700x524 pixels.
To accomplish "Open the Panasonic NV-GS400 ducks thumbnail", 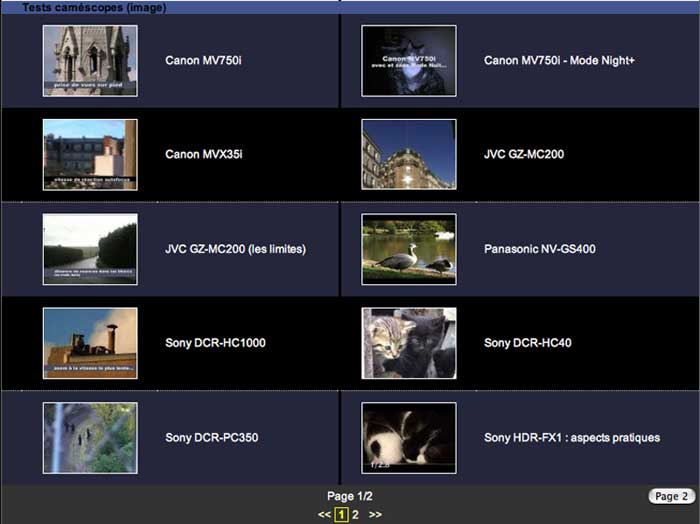I will click(x=409, y=249).
